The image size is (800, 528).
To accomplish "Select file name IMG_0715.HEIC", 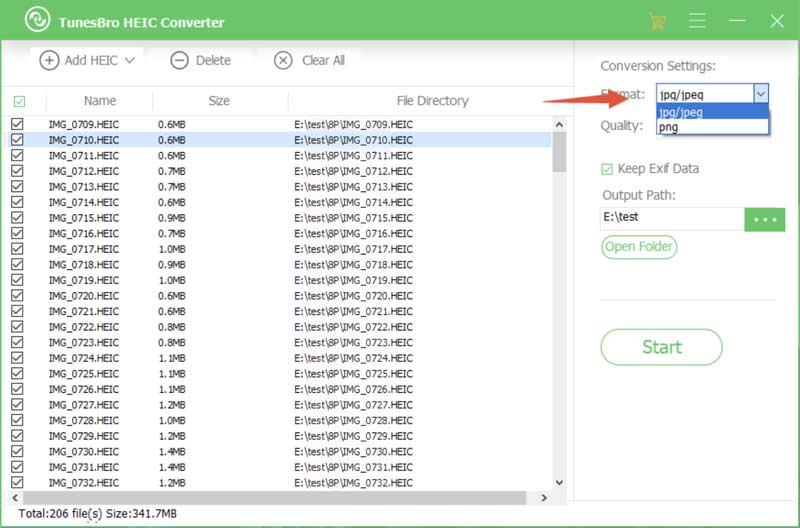I will pyautogui.click(x=84, y=218).
